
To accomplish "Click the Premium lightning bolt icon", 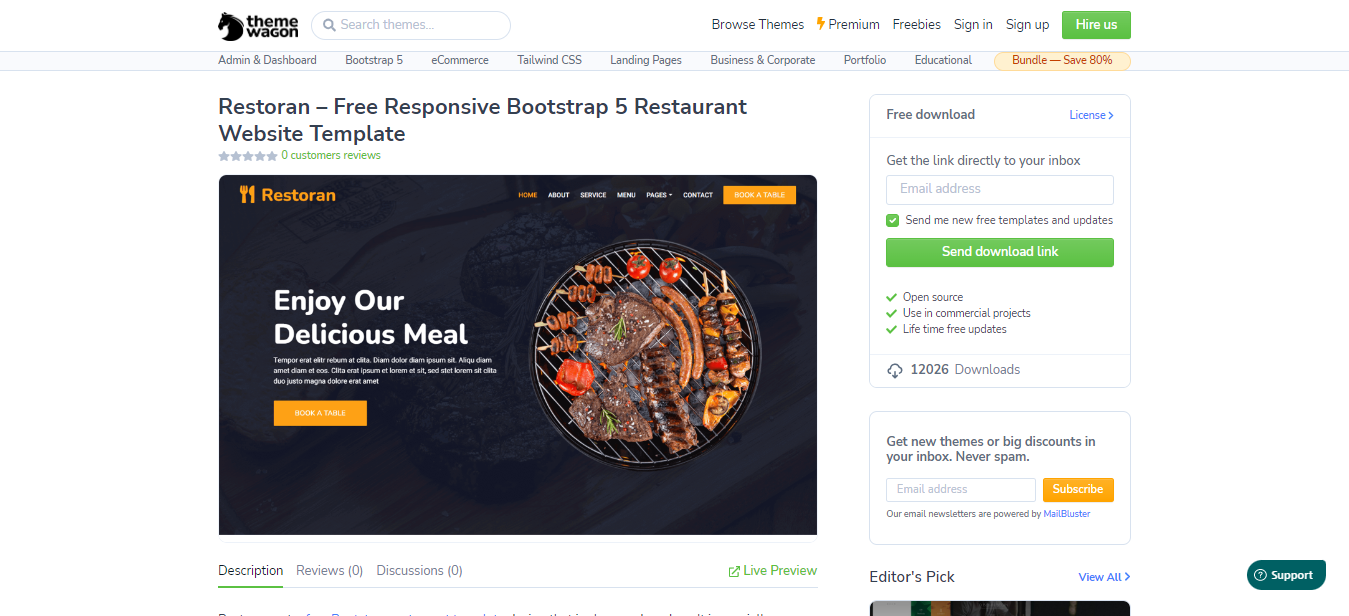I will coord(821,24).
